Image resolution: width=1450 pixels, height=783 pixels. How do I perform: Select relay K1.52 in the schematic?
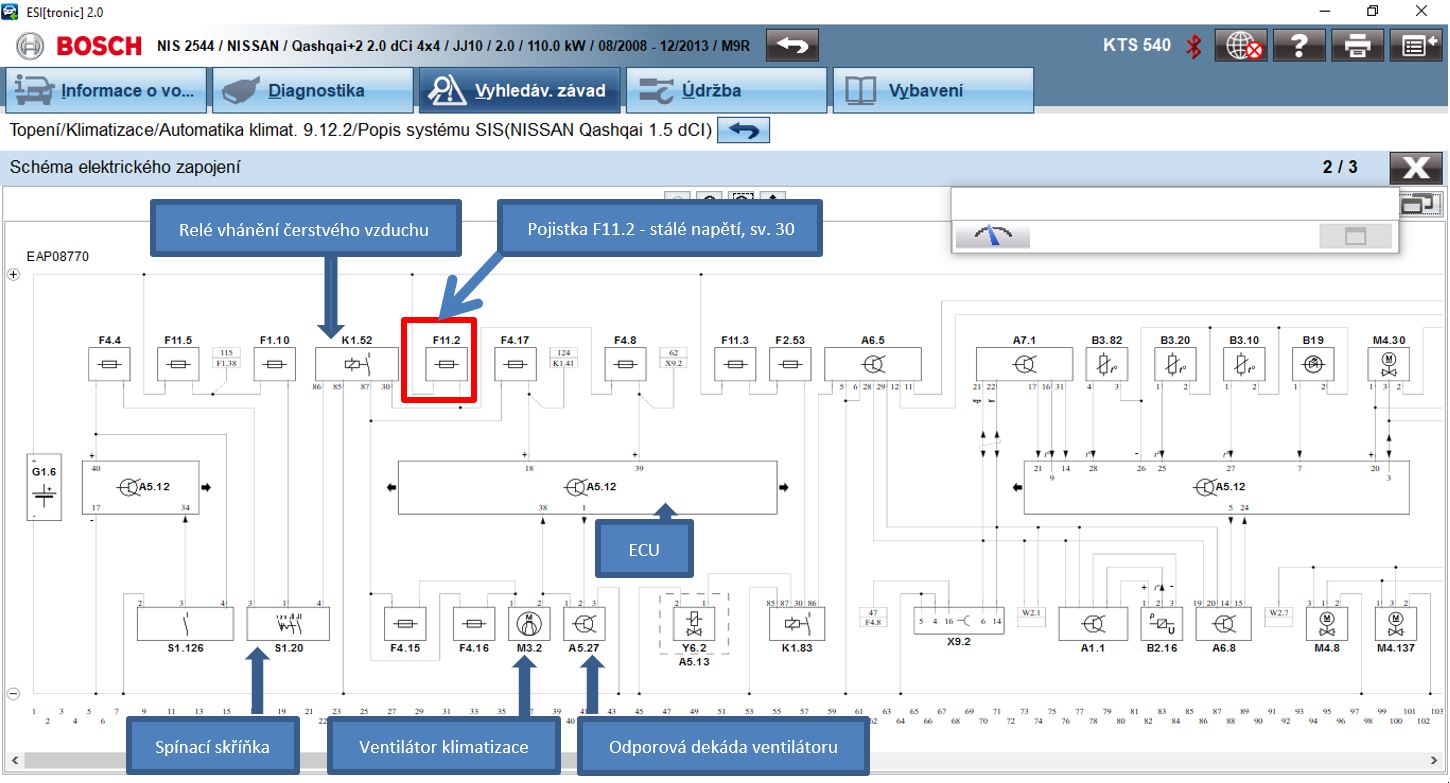pyautogui.click(x=356, y=365)
